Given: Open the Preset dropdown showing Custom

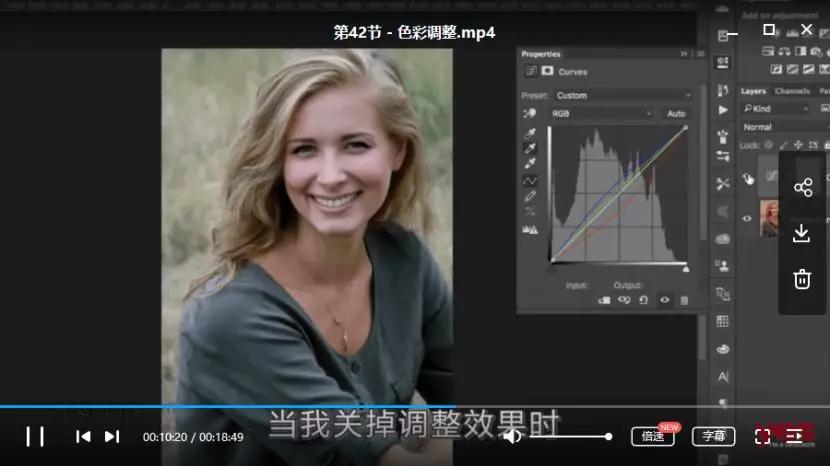Looking at the screenshot, I should pos(624,95).
